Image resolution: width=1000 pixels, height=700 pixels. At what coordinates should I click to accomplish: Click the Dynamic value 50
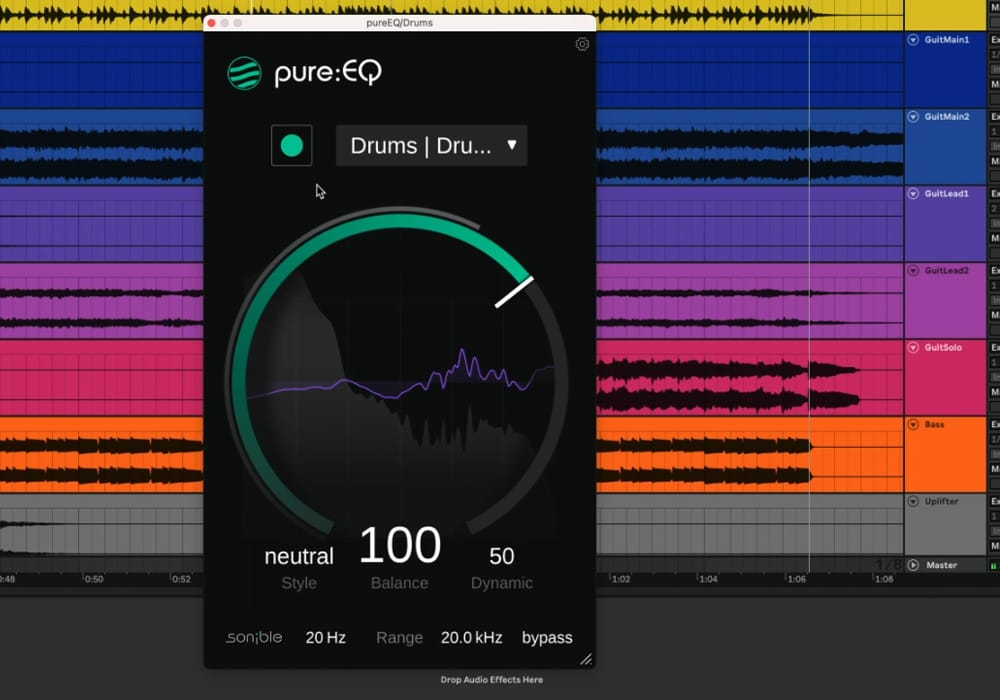(502, 556)
